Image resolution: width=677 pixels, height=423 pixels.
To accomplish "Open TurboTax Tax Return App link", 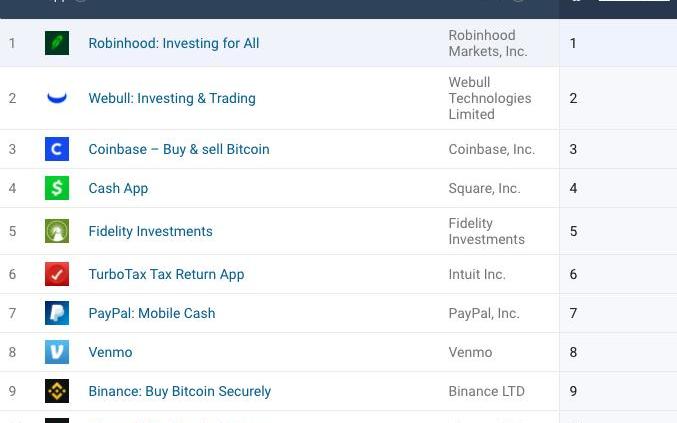I will (x=166, y=275).
